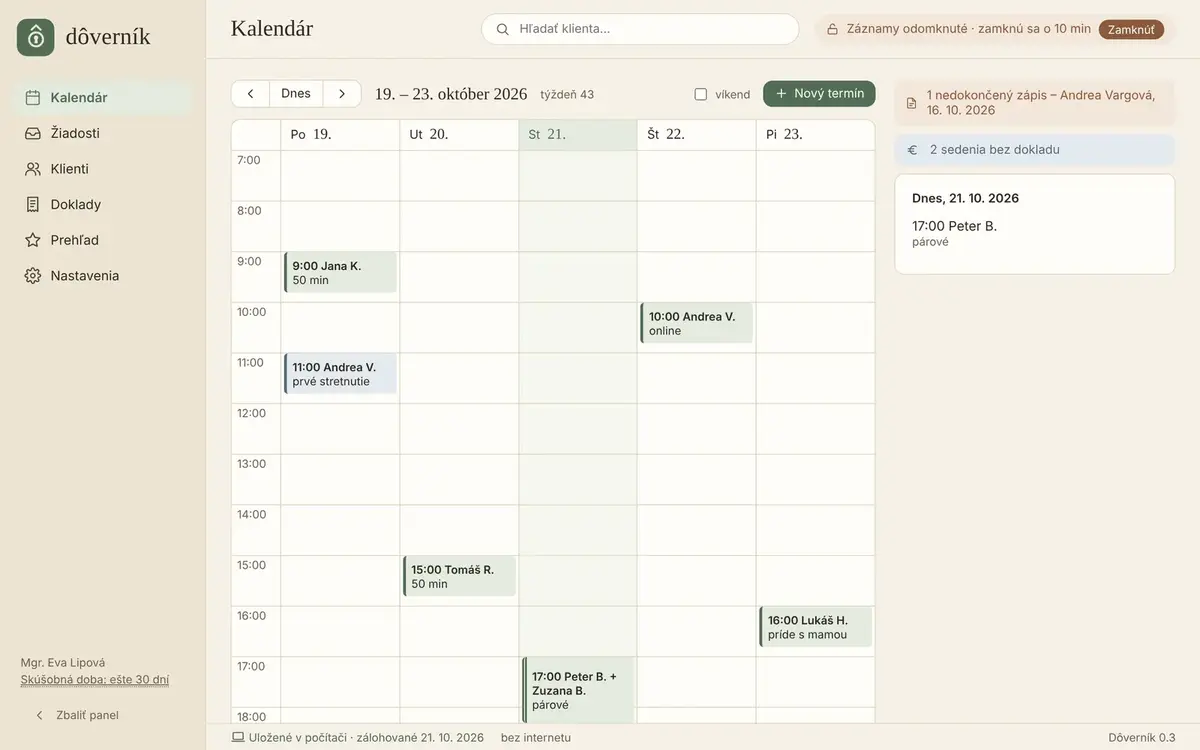This screenshot has width=1200, height=750.
Task: Open Žiadosti in the sidebar
Action: [x=104, y=133]
